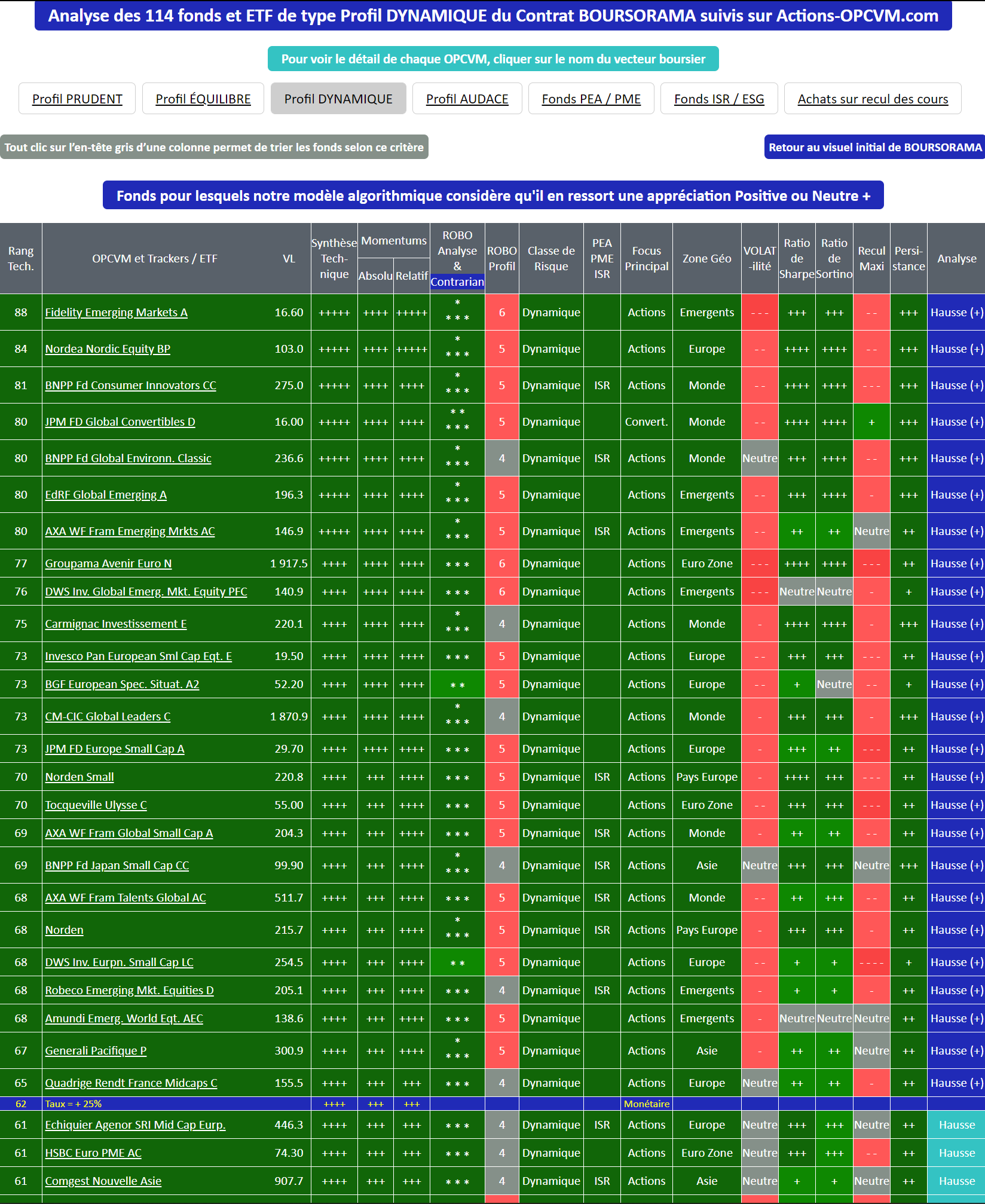Click the Monétaire cell

(x=647, y=1104)
